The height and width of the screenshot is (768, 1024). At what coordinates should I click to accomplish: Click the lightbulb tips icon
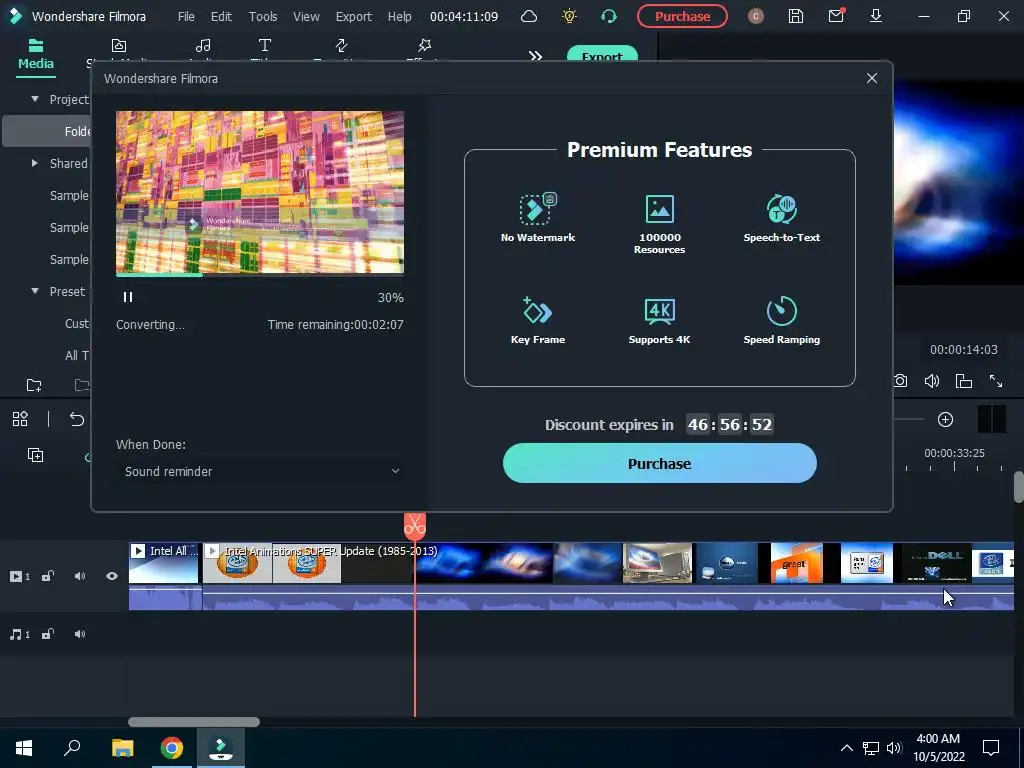[x=569, y=16]
